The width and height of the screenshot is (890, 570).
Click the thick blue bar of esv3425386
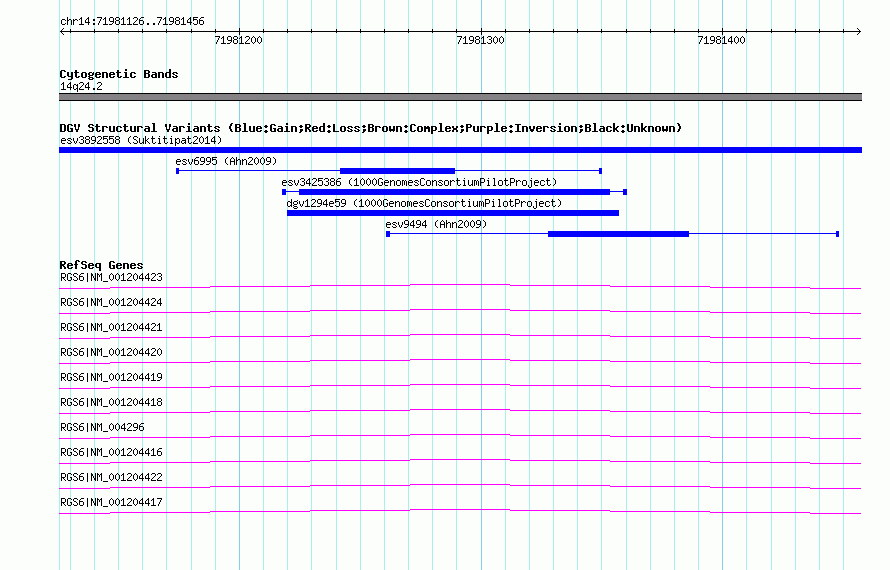[454, 192]
